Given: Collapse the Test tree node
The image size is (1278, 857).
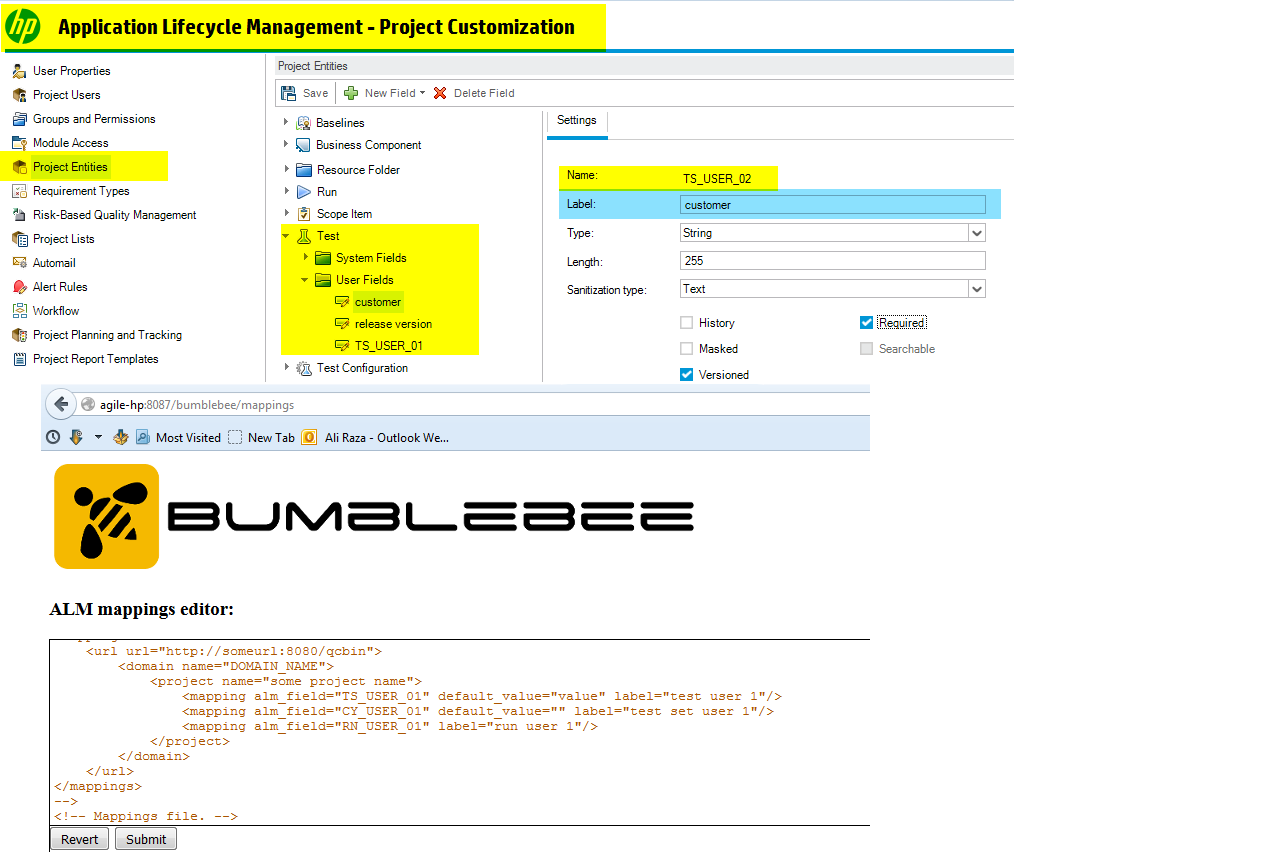Looking at the screenshot, I should pos(286,236).
